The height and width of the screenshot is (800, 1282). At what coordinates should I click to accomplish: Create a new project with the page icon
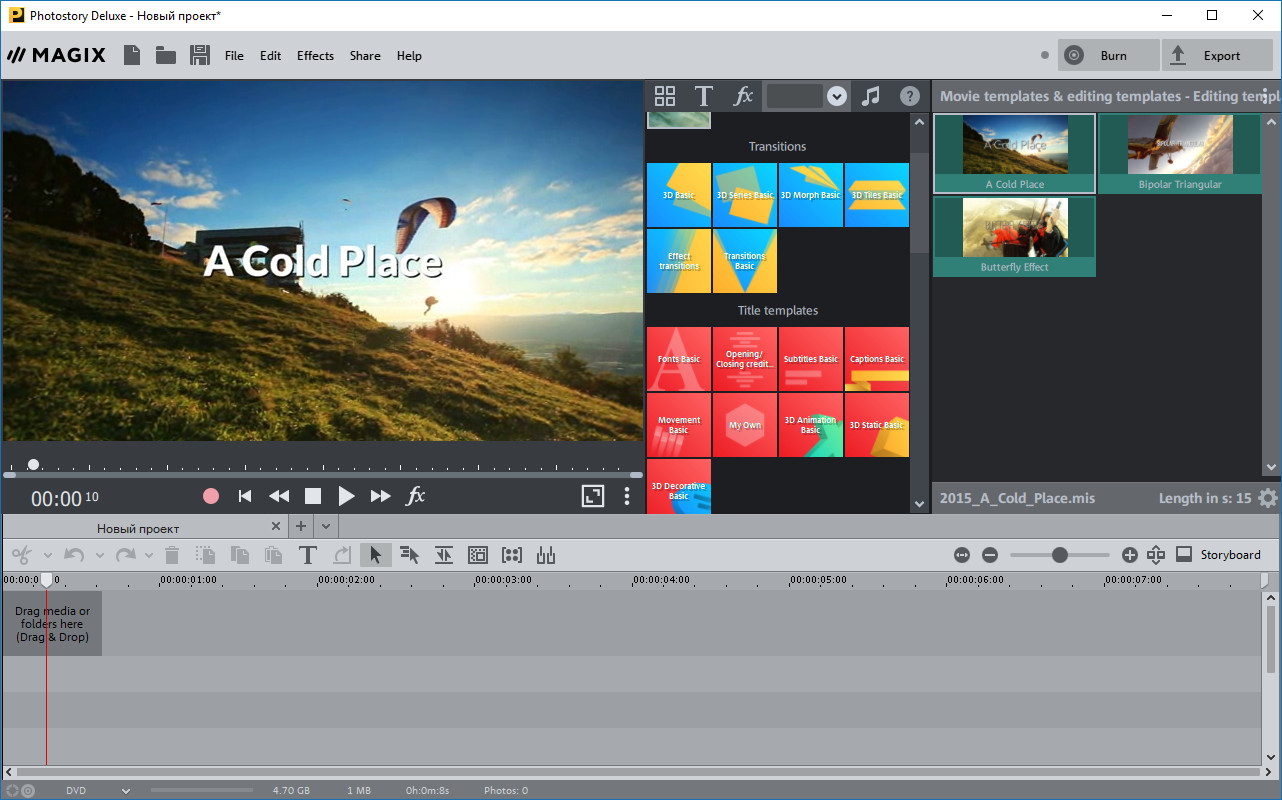pyautogui.click(x=132, y=55)
